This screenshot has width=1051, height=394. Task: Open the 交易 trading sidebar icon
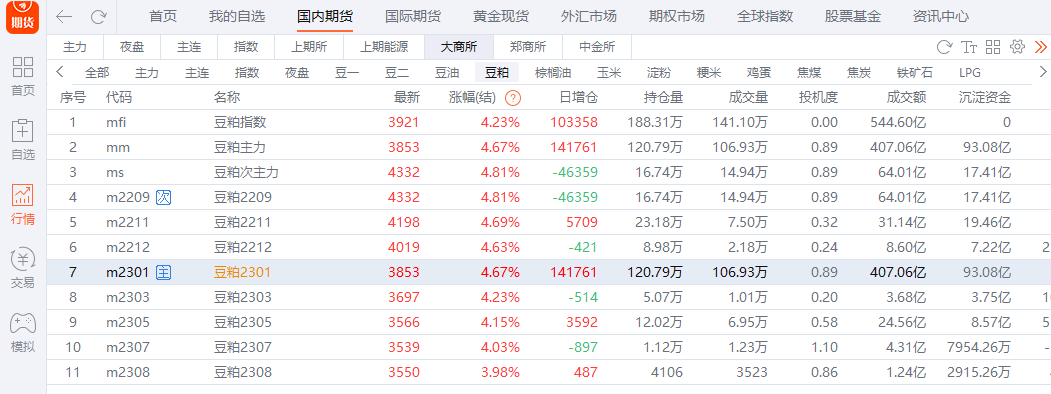pos(23,269)
